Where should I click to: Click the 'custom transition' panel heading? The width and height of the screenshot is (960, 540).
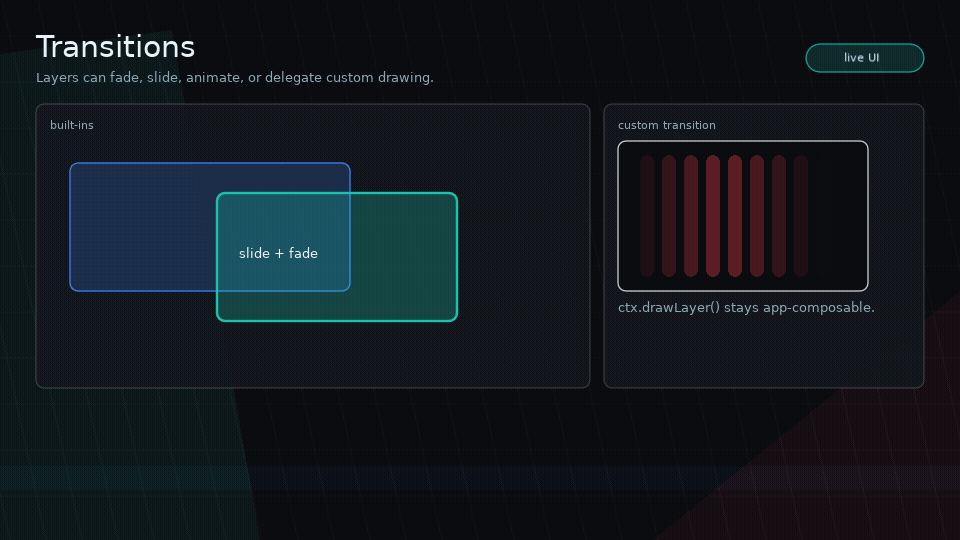(667, 125)
